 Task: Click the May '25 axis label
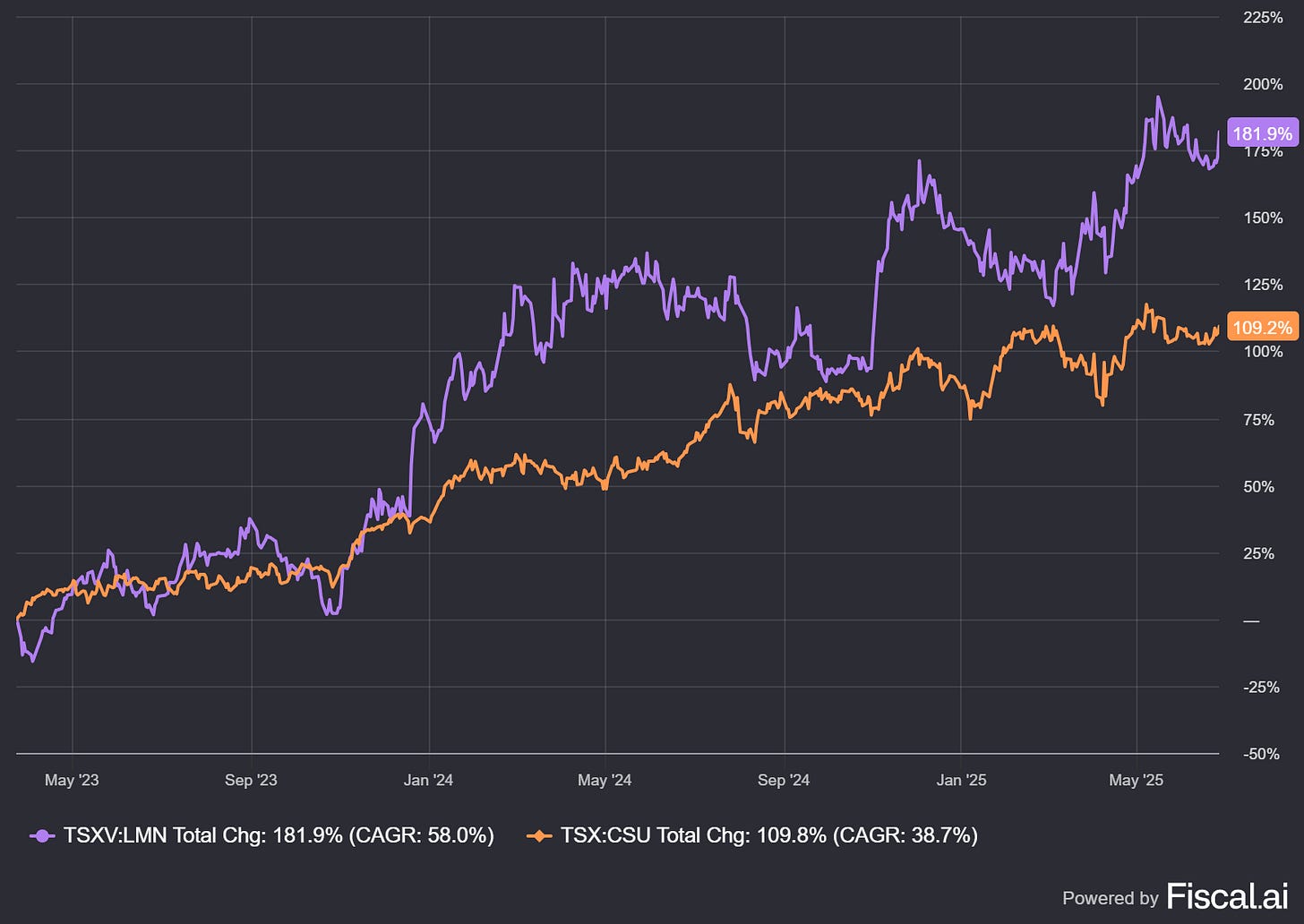(x=1136, y=780)
